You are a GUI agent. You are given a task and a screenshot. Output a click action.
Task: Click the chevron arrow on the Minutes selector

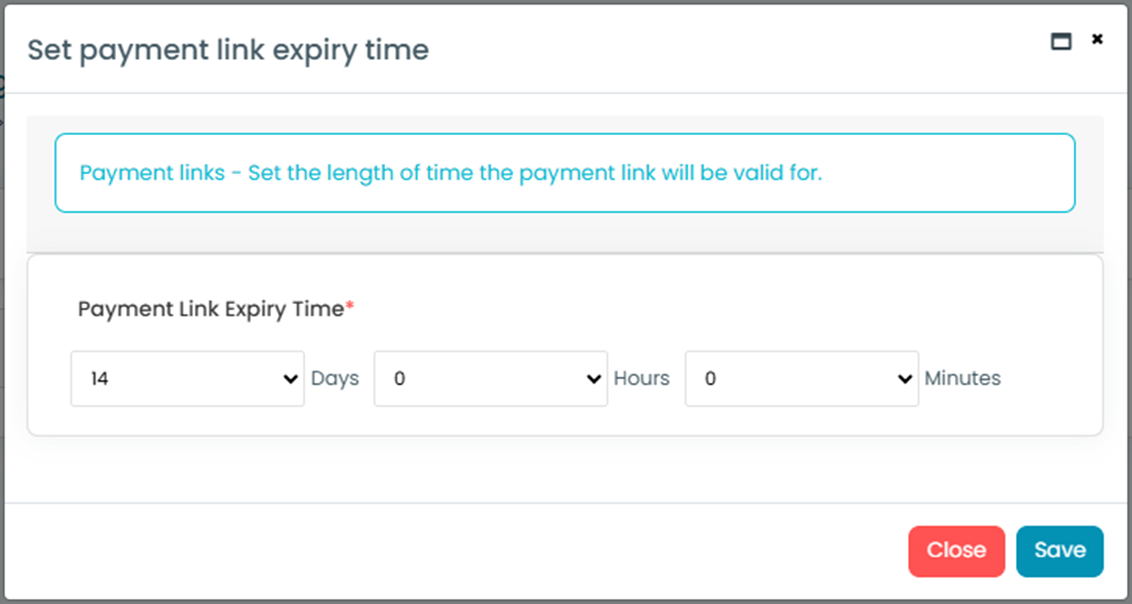905,379
